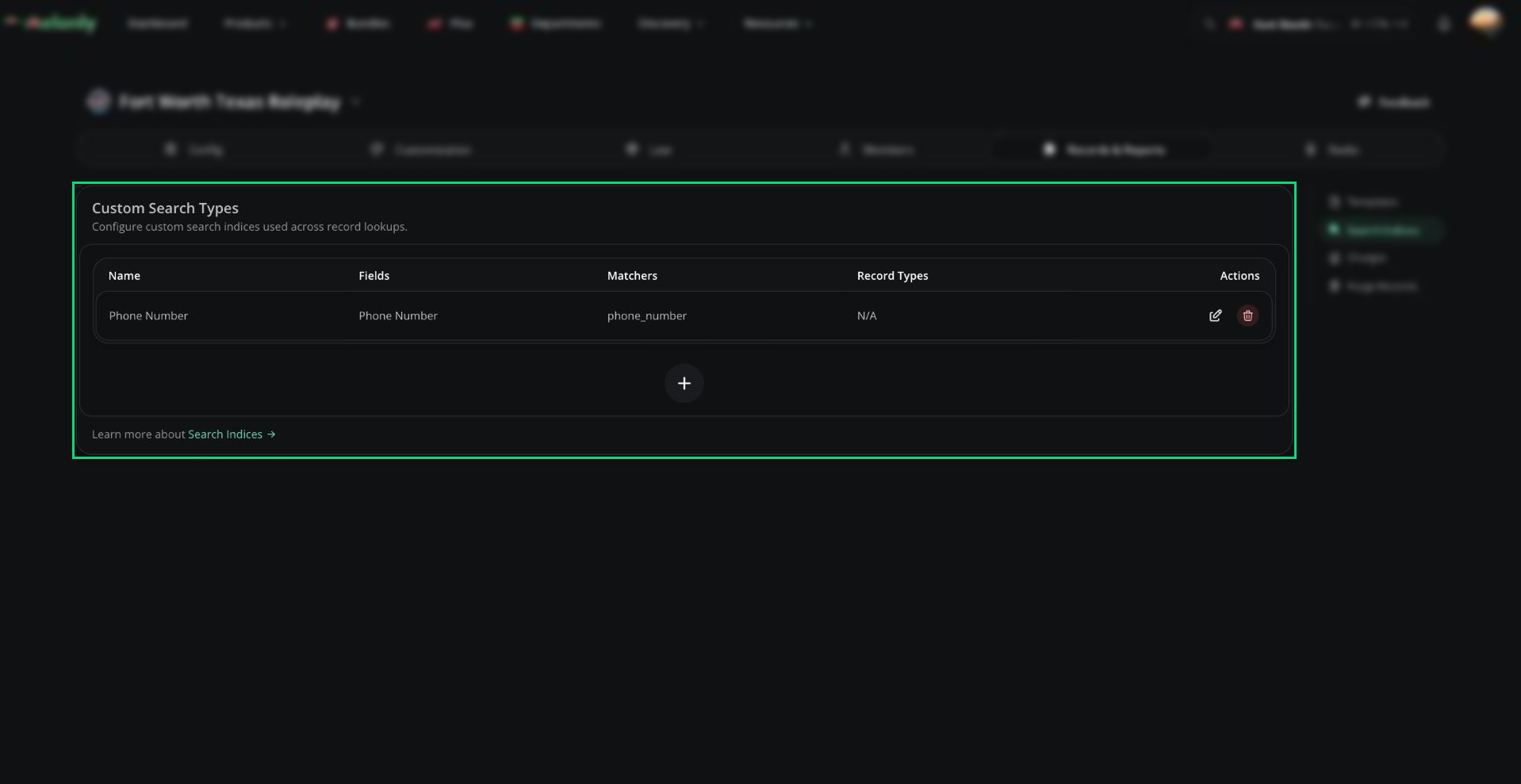Select the phone_number matcher cell

(x=647, y=316)
